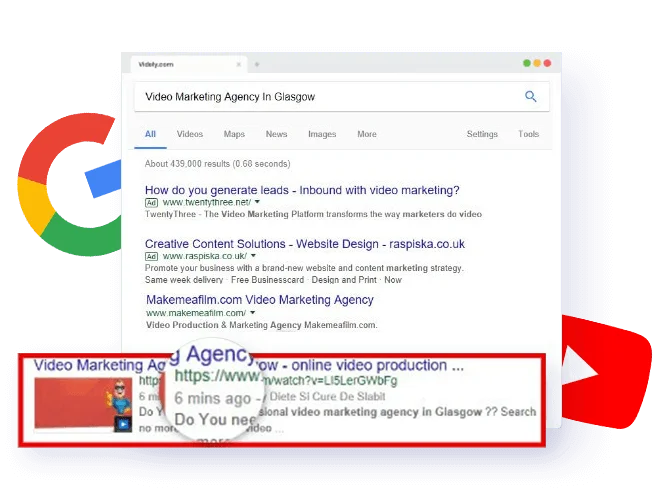This screenshot has width=653, height=488.
Task: Click the yellow window dot
Action: coord(537,63)
